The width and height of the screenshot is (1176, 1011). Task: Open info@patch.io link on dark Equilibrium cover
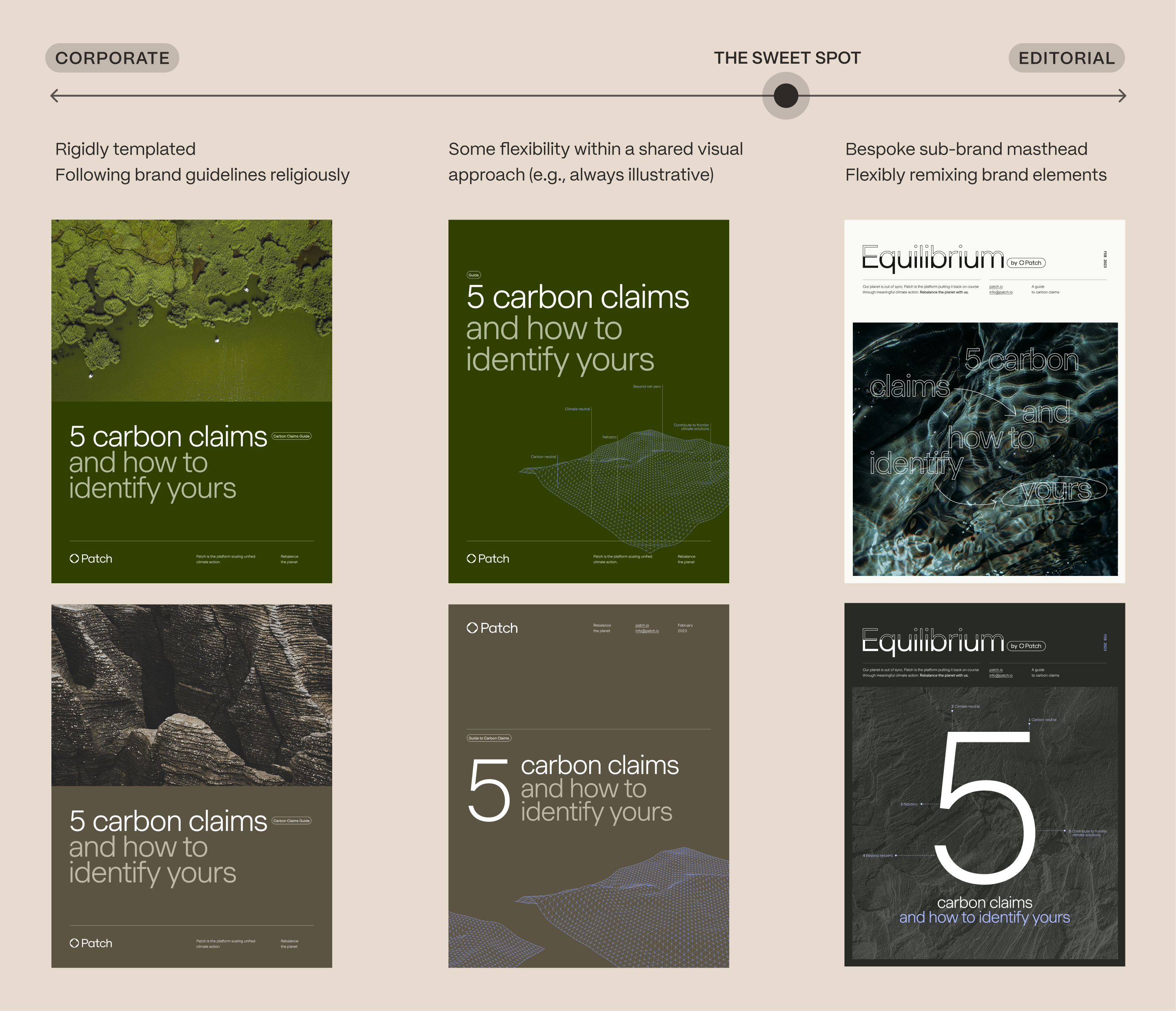coord(1001,675)
